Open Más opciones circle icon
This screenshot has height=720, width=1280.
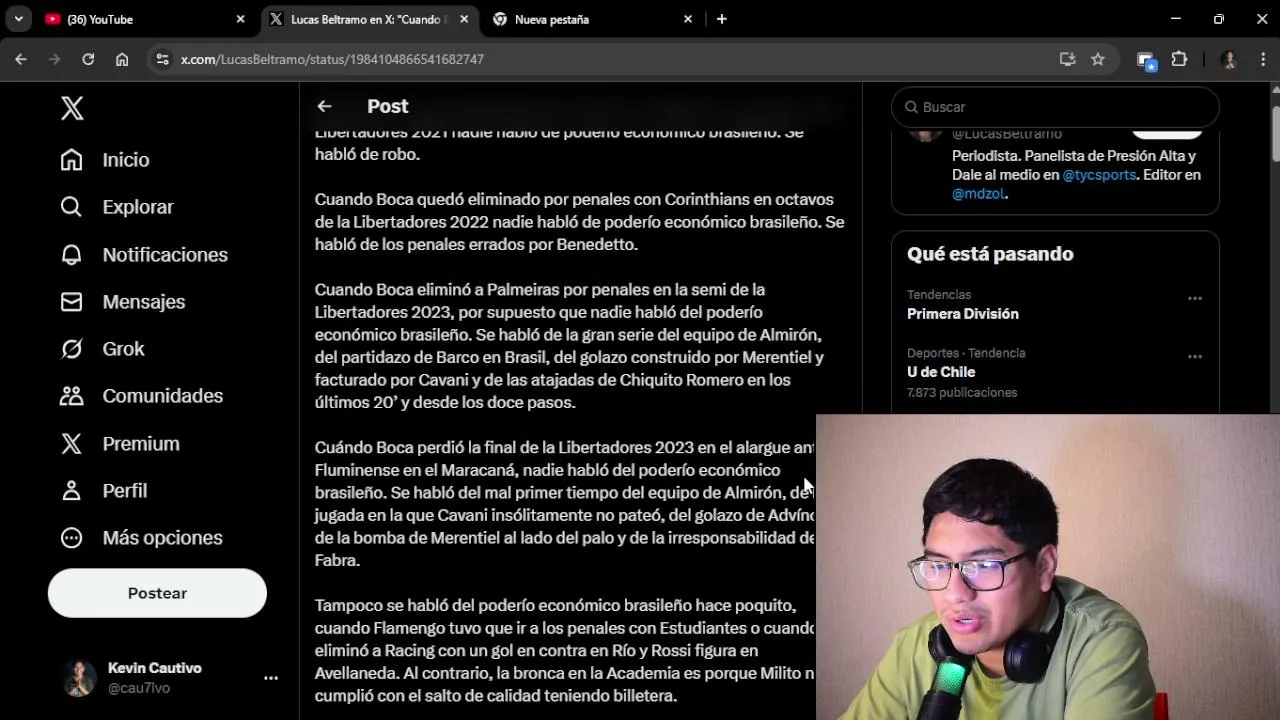click(x=71, y=537)
